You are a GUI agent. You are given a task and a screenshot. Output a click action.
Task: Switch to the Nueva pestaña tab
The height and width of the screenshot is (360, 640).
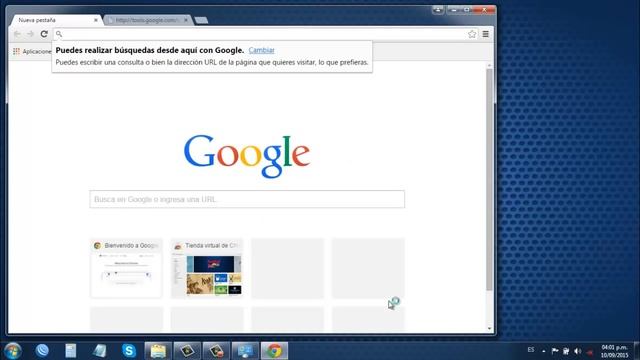point(55,20)
